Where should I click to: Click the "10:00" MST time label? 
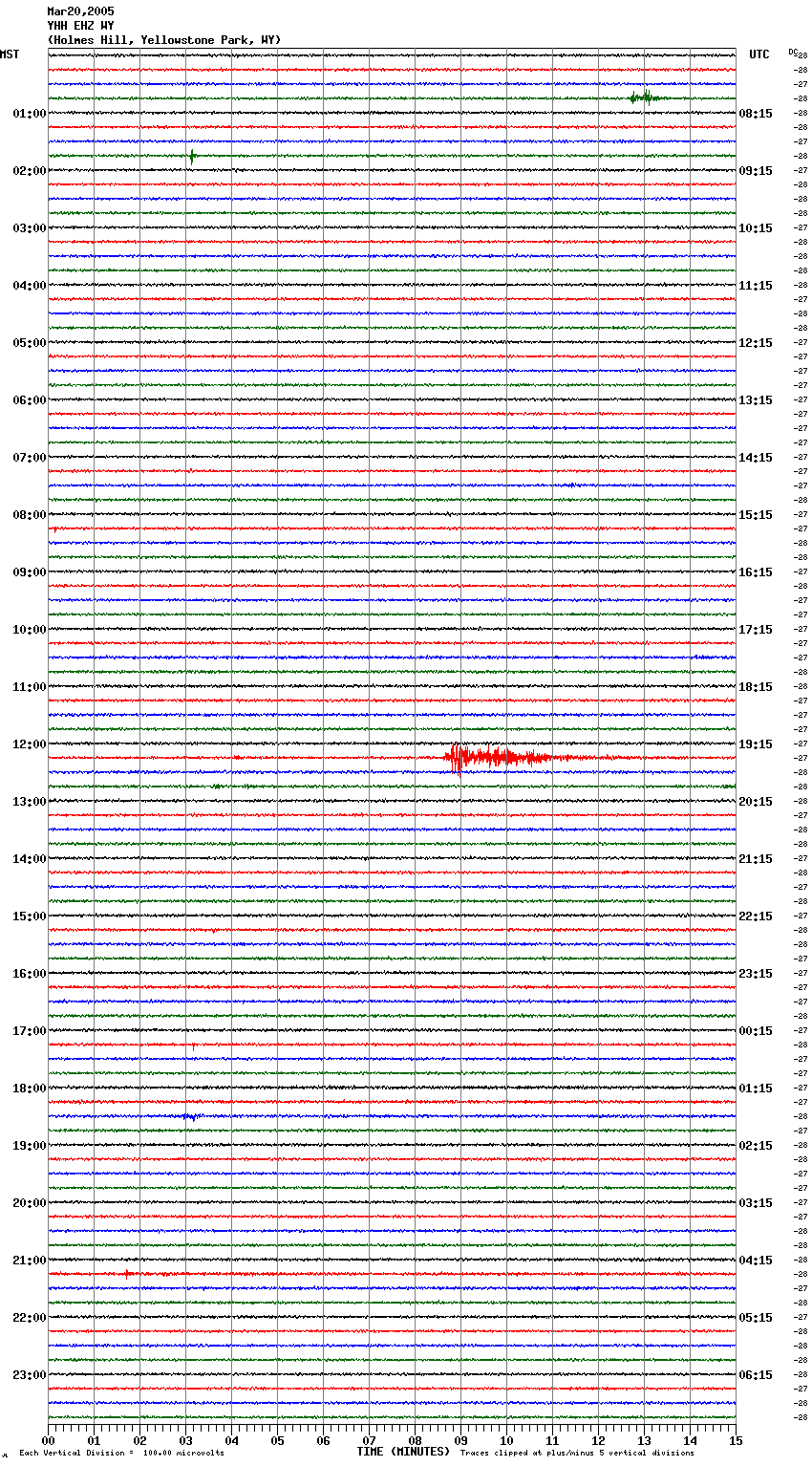tap(30, 630)
